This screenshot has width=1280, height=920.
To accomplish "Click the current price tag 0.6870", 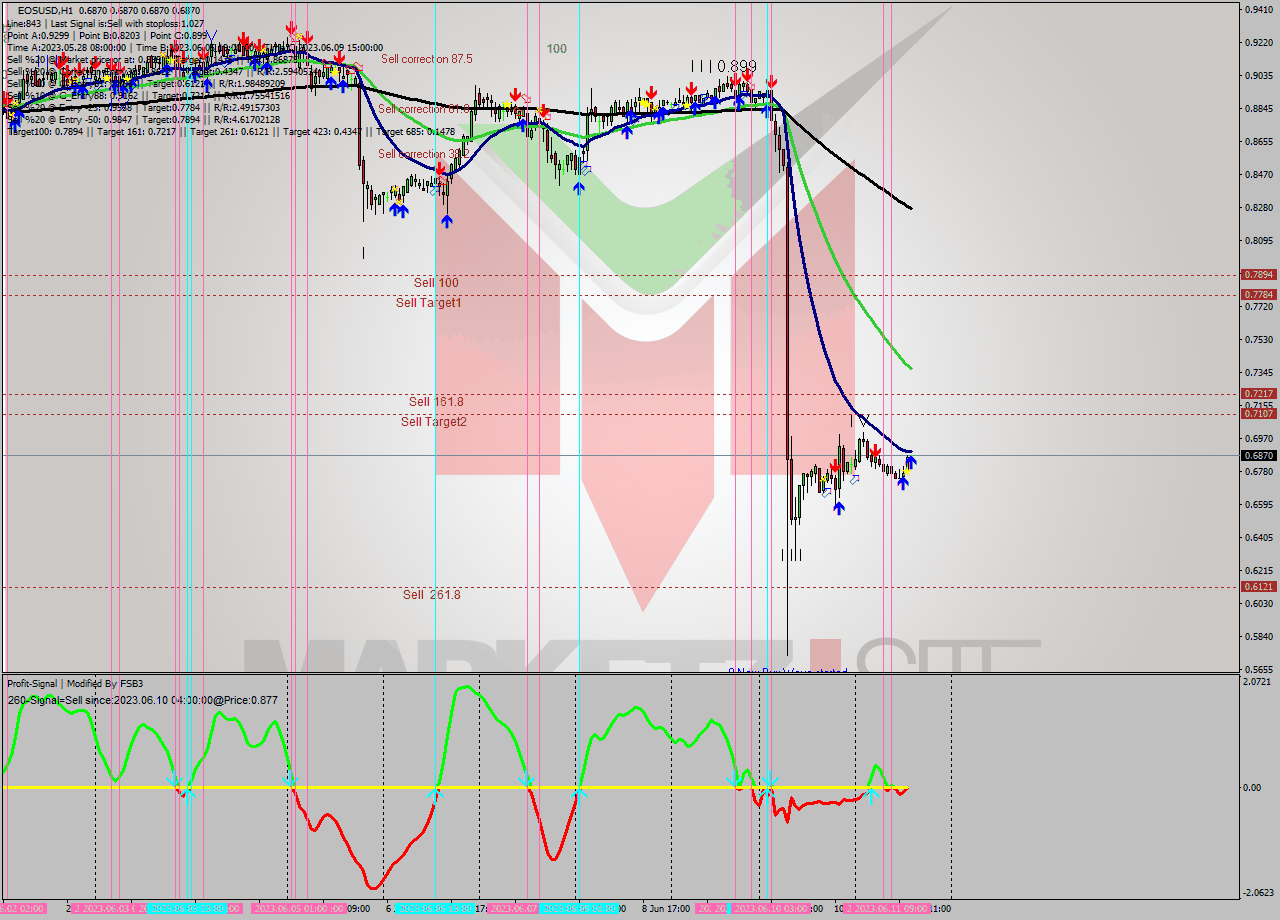I will click(x=1258, y=455).
